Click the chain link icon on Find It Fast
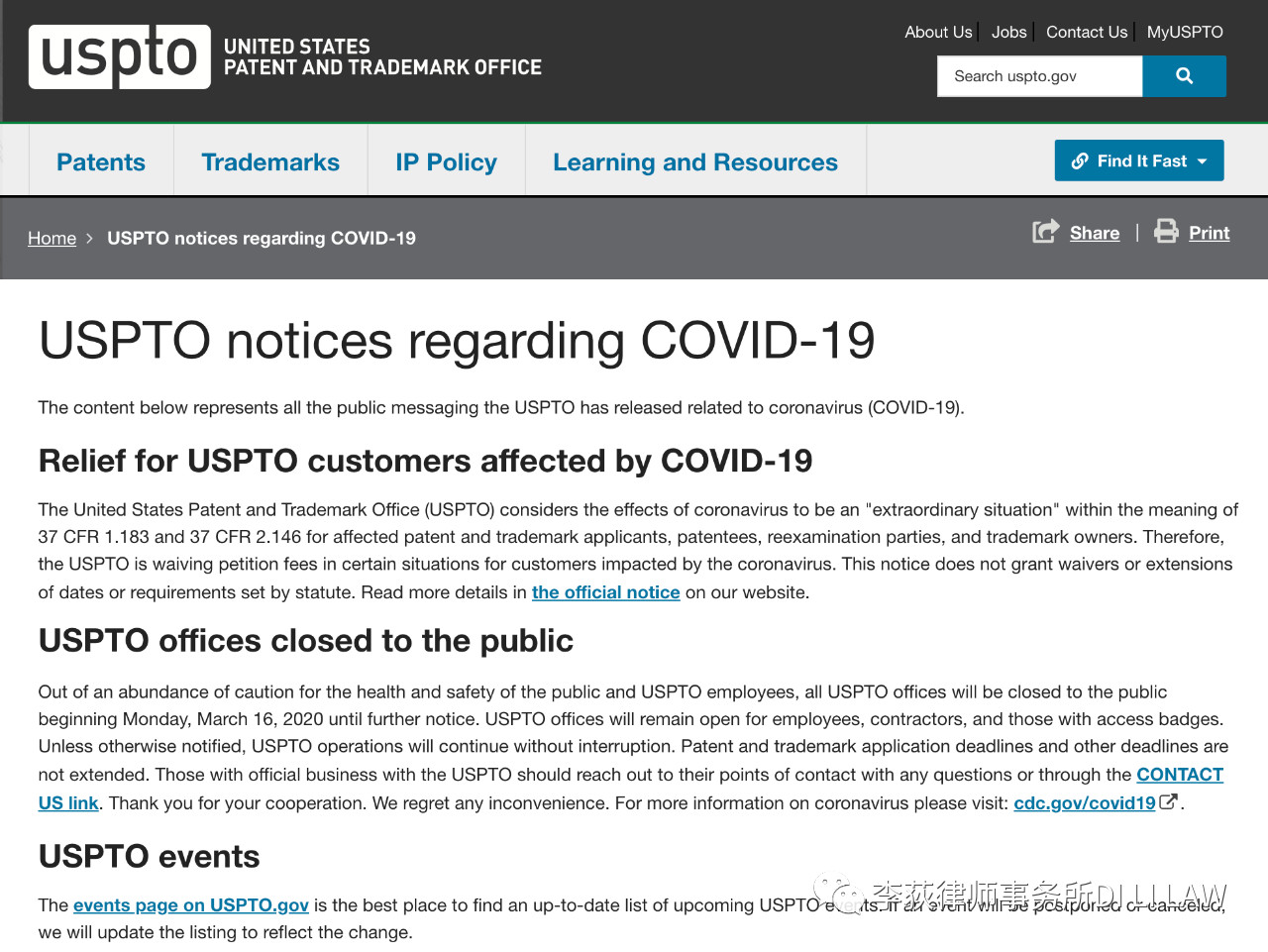Viewport: 1268px width, 952px height. click(1080, 160)
